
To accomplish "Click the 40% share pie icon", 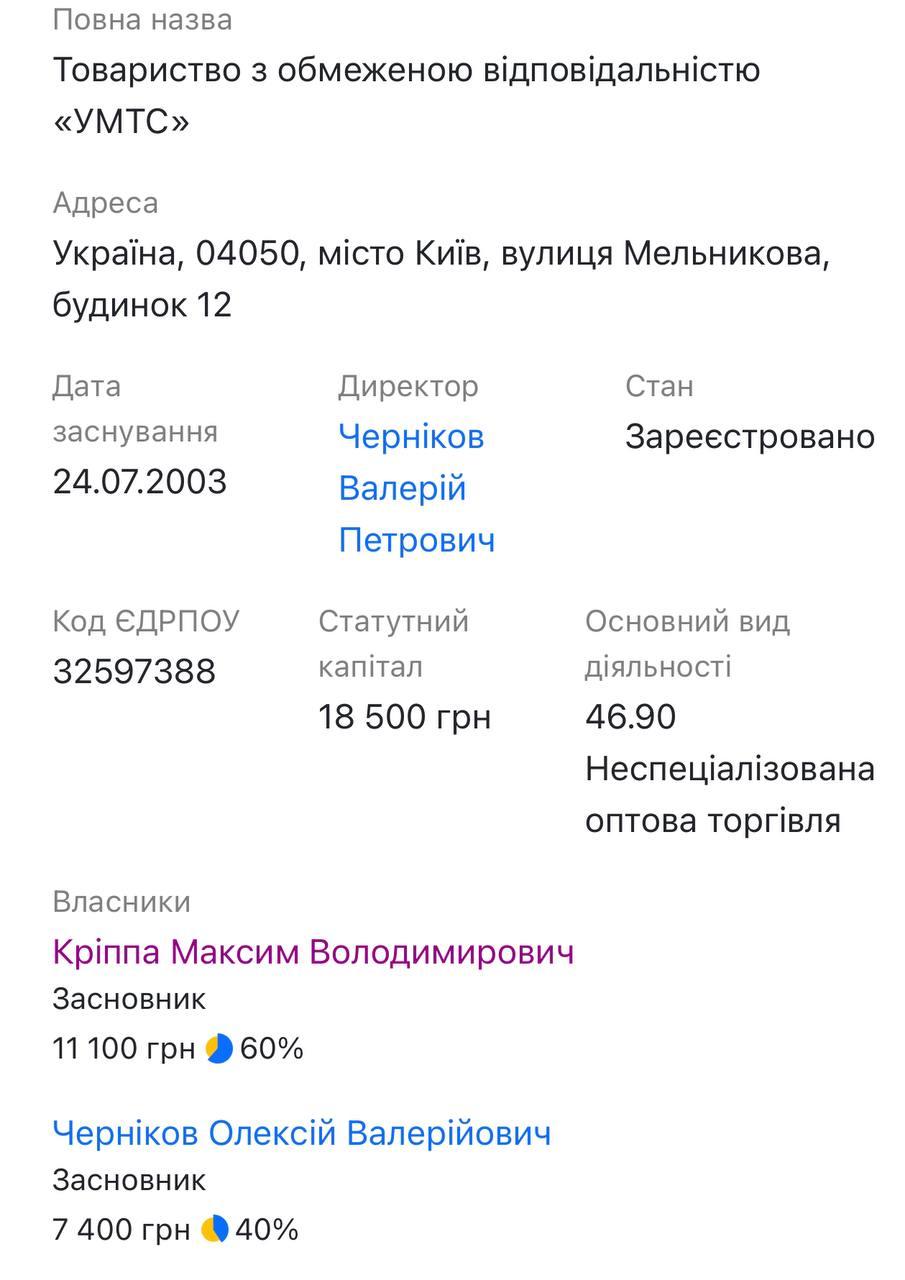I will pyautogui.click(x=215, y=1229).
